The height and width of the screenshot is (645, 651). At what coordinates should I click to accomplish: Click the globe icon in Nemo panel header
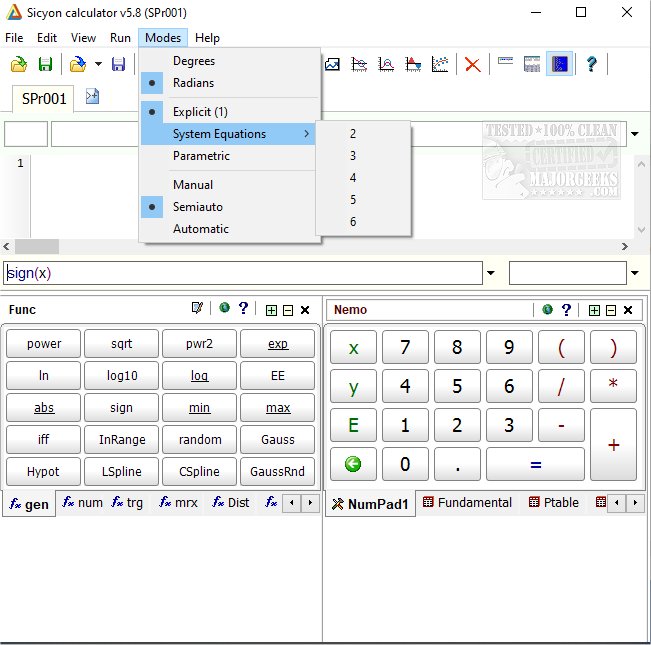click(548, 309)
